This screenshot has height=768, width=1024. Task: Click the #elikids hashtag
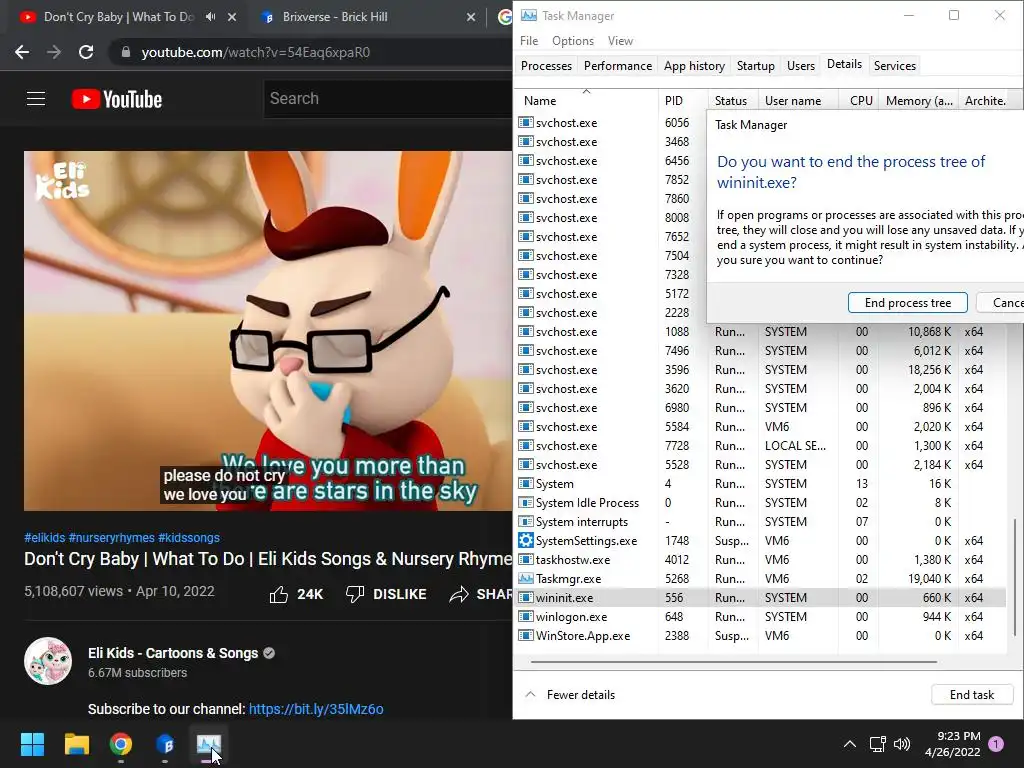point(44,537)
